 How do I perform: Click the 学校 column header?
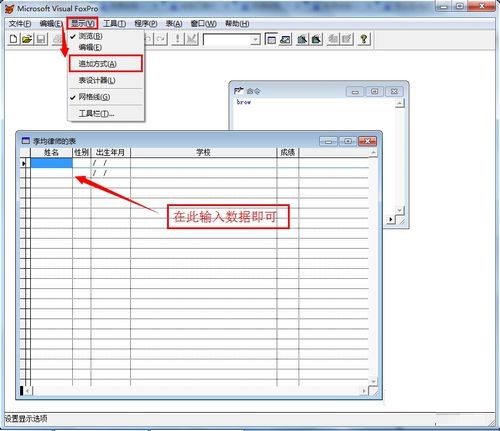tap(203, 153)
